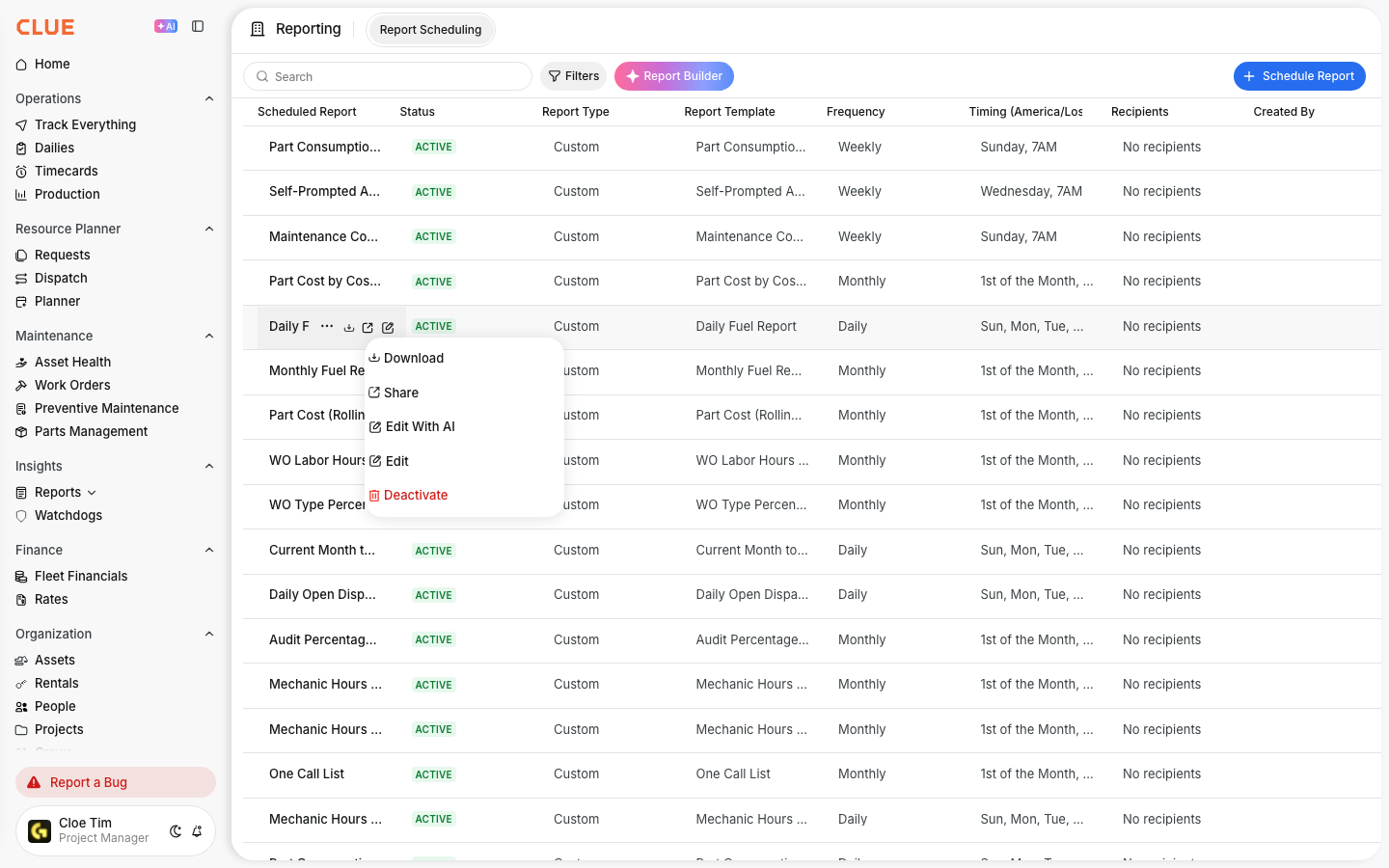Focus the Search input field
This screenshot has height=868, width=1389.
point(388,76)
